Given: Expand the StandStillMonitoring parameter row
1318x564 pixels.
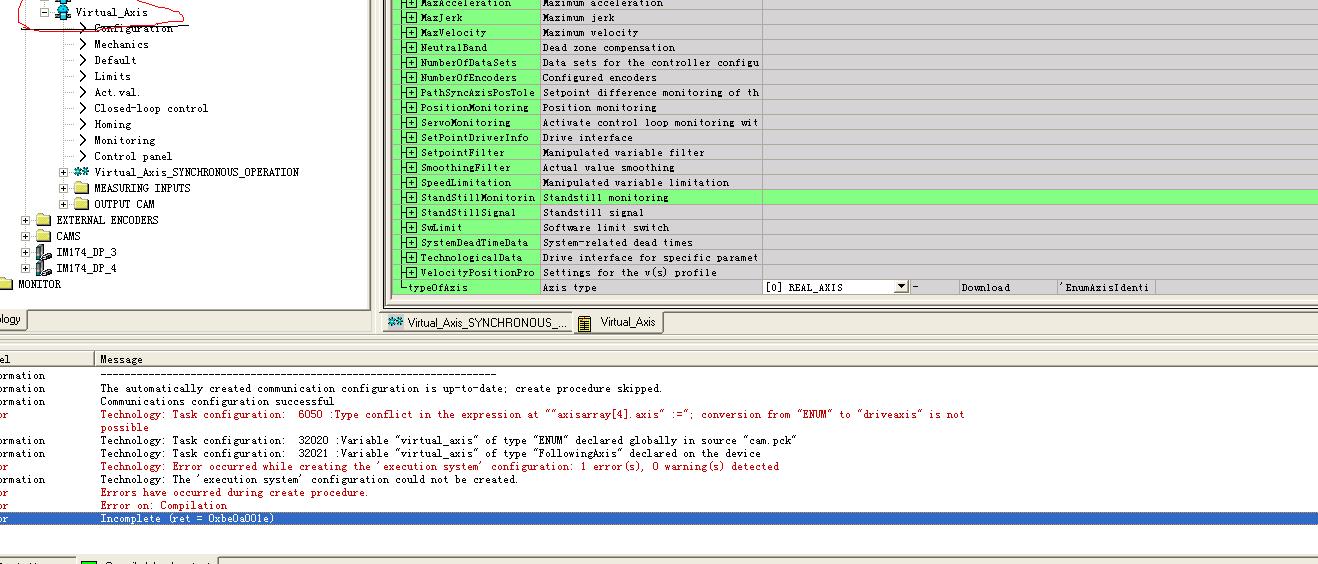Looking at the screenshot, I should 411,197.
